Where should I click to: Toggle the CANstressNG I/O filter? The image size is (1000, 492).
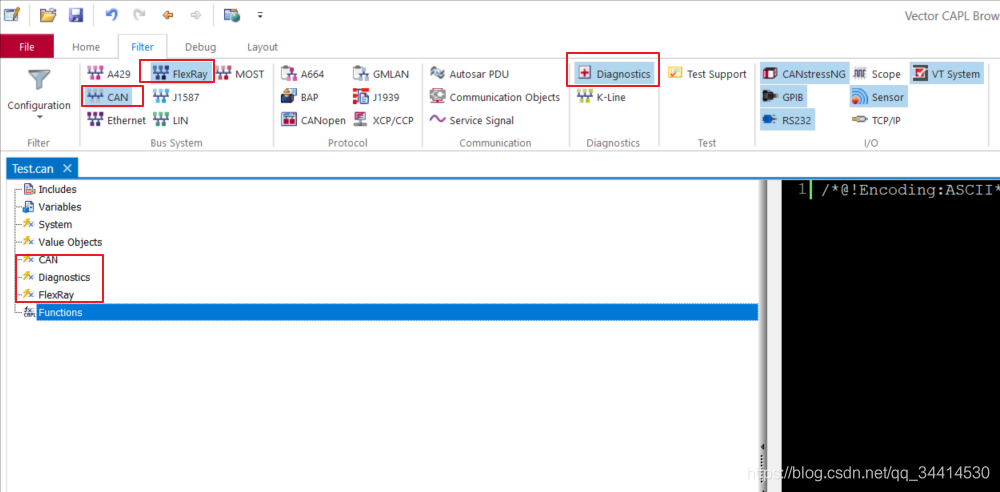click(804, 74)
